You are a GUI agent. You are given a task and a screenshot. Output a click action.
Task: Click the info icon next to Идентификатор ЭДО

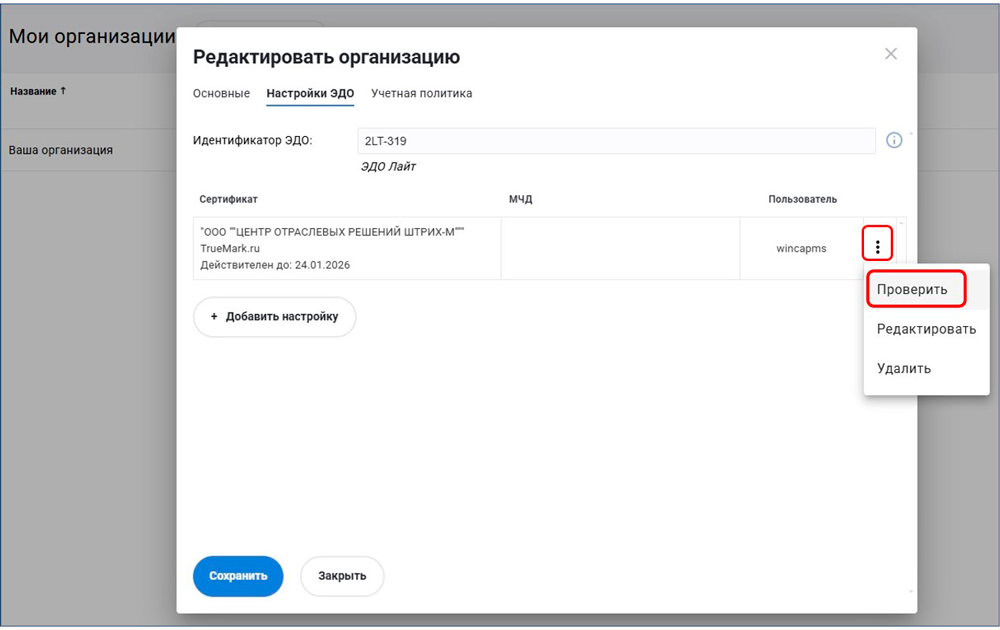click(x=894, y=141)
